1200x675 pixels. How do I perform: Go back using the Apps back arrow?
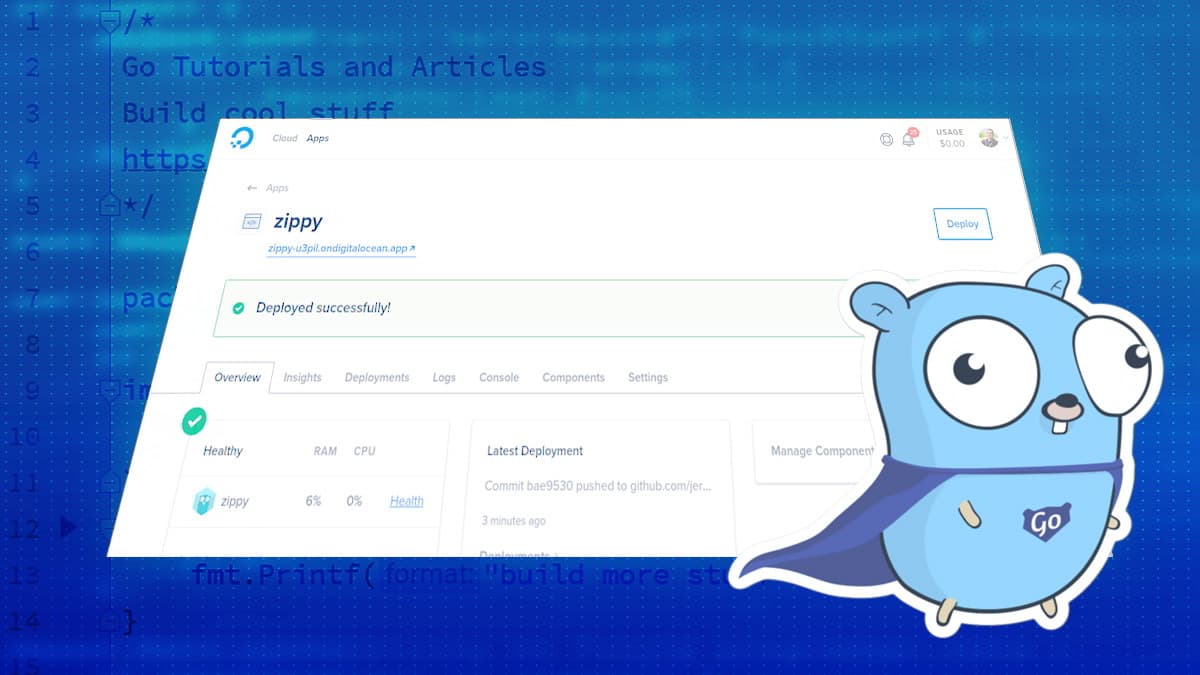click(254, 187)
